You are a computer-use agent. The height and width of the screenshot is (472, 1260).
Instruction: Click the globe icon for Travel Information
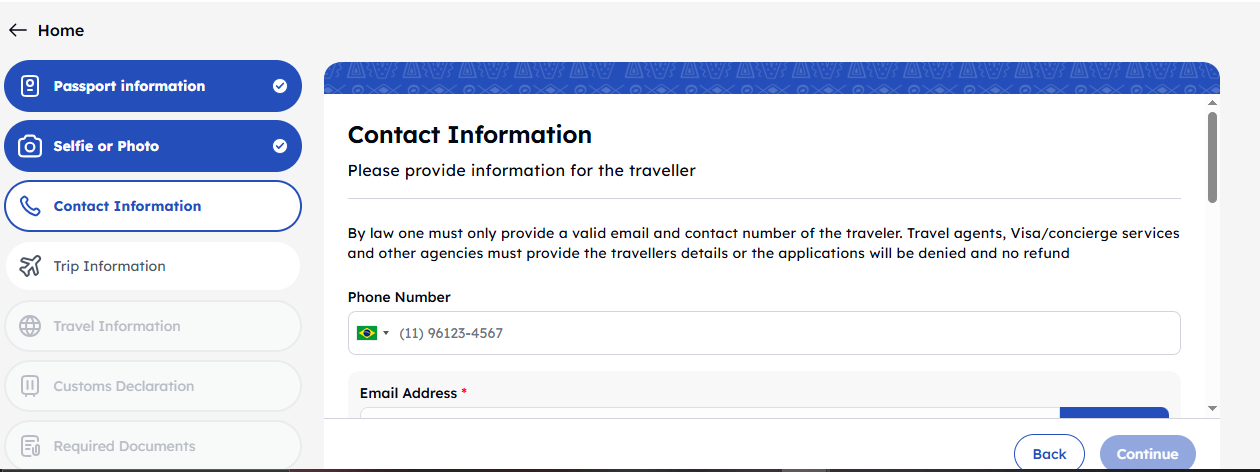click(x=30, y=326)
